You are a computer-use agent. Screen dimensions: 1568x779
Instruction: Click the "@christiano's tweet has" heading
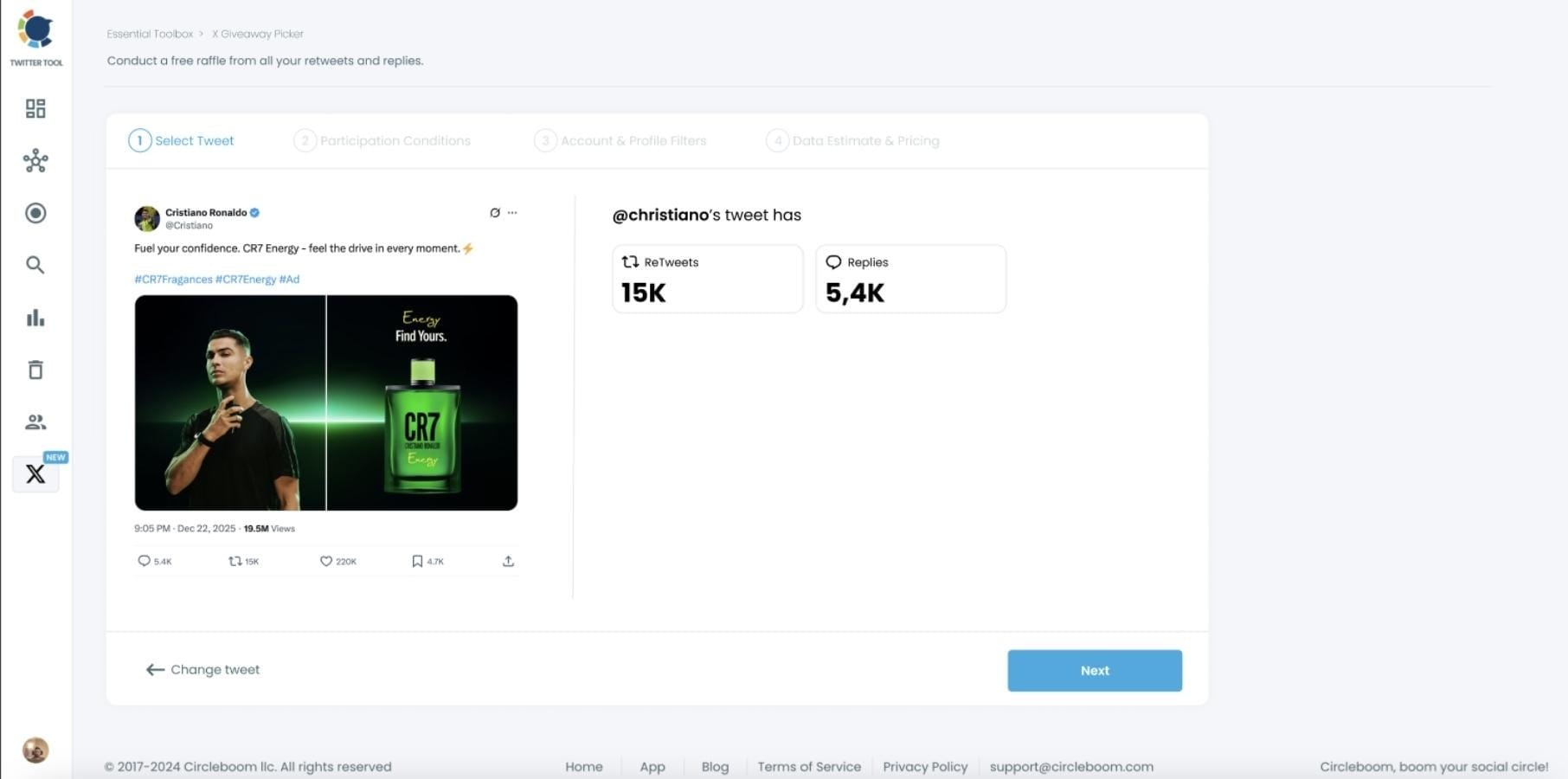(707, 215)
